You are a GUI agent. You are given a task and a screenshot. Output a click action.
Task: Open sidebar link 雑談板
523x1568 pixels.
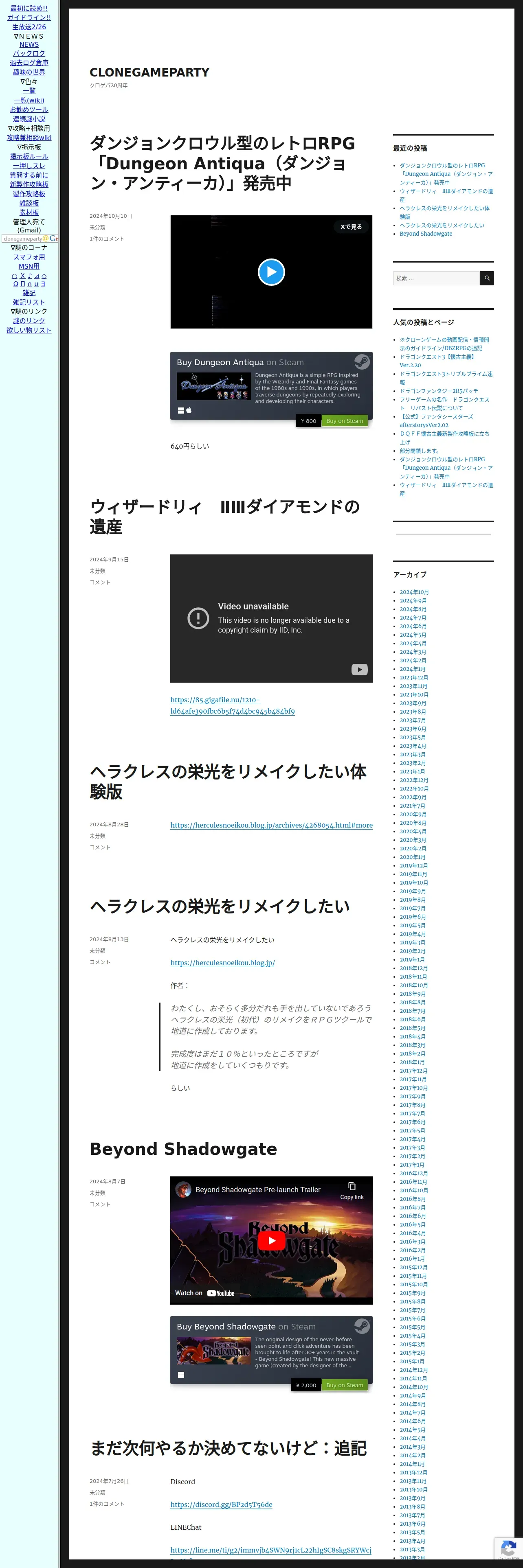point(29,203)
